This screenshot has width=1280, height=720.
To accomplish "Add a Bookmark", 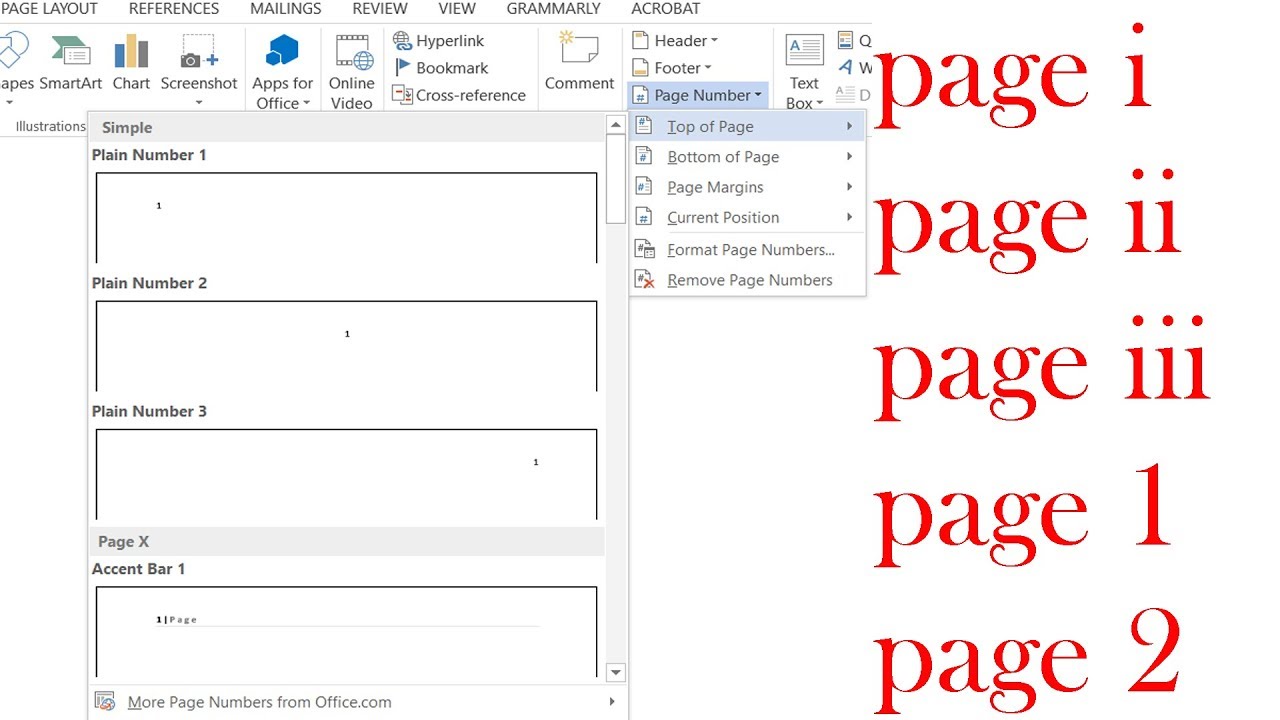I will tap(440, 68).
